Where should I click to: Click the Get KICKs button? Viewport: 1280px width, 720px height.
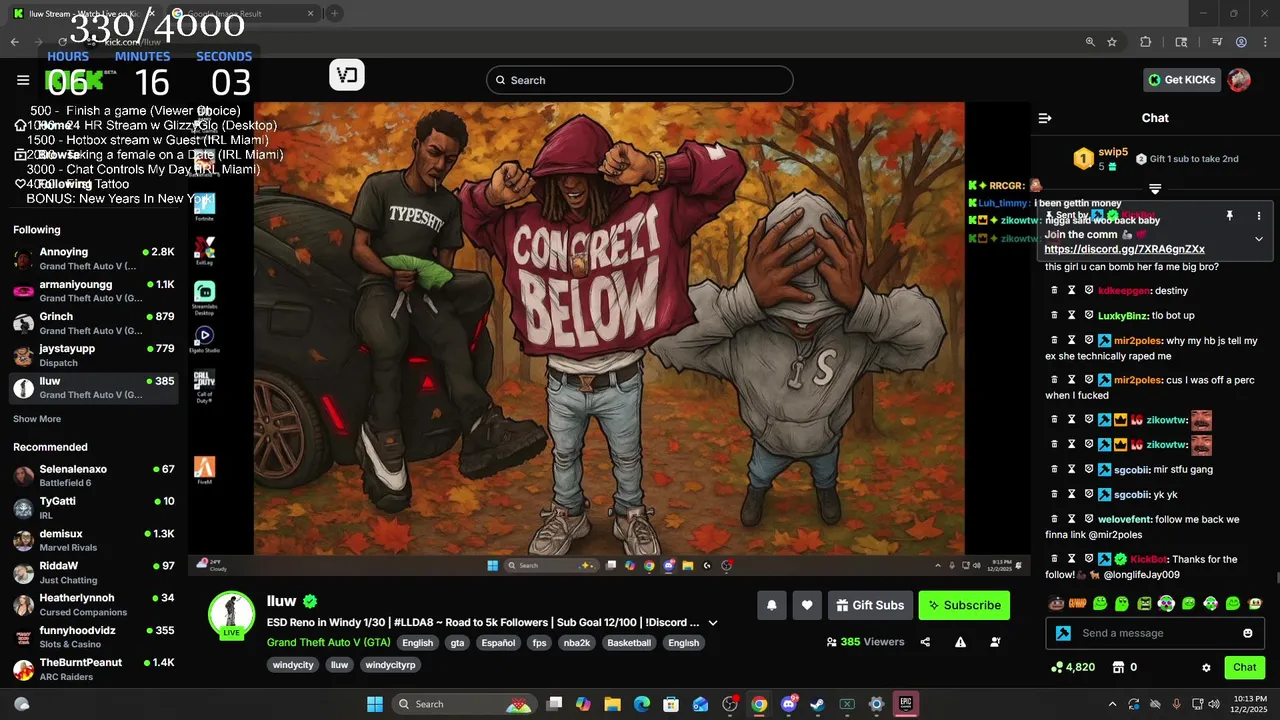click(x=1182, y=80)
